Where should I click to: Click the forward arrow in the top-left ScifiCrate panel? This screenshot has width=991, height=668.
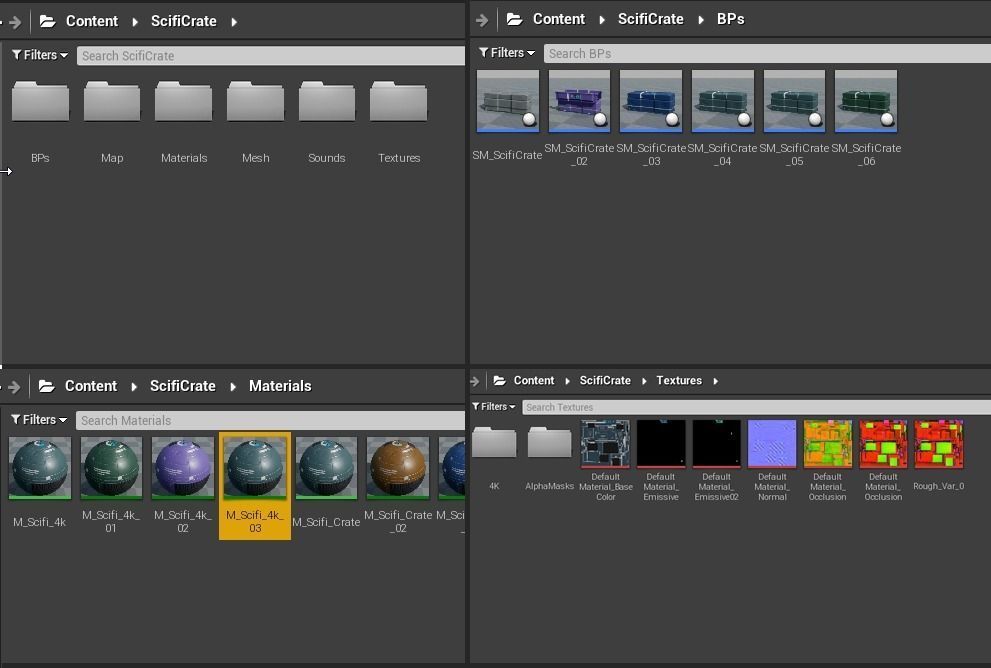click(15, 22)
